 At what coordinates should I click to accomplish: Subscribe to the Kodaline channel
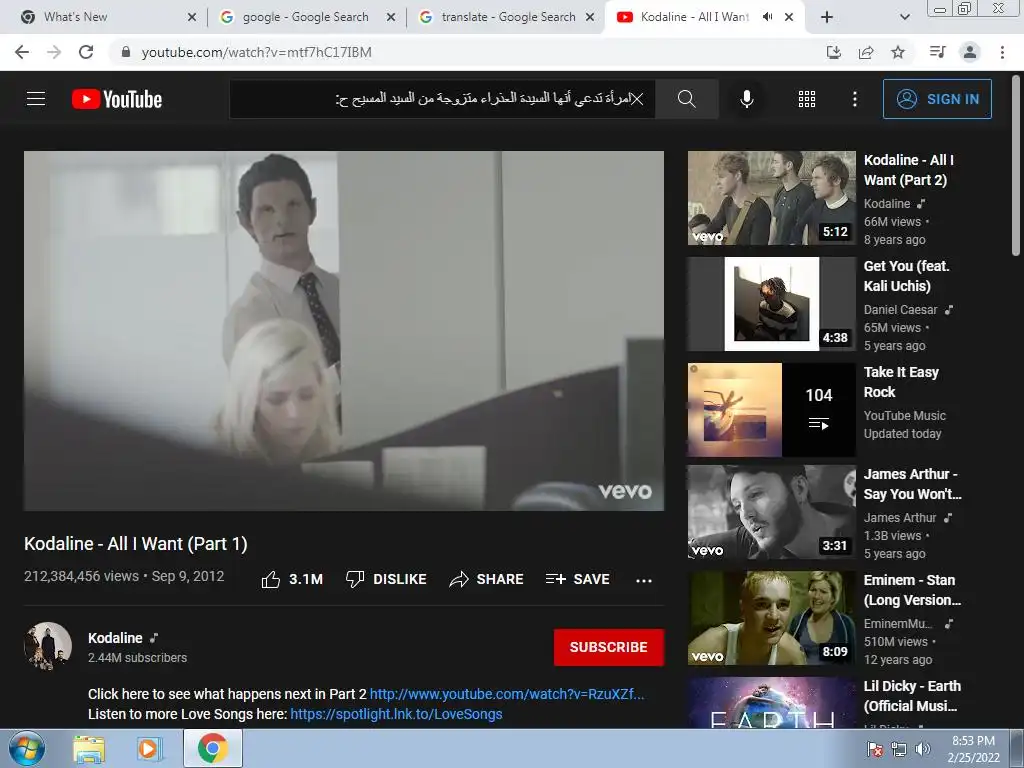pyautogui.click(x=609, y=647)
